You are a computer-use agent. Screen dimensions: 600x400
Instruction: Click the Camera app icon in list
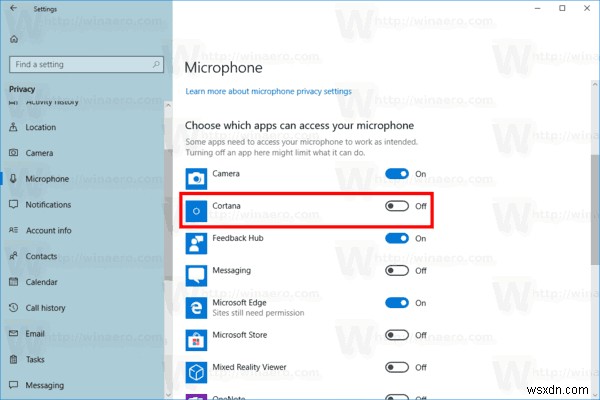(196, 175)
